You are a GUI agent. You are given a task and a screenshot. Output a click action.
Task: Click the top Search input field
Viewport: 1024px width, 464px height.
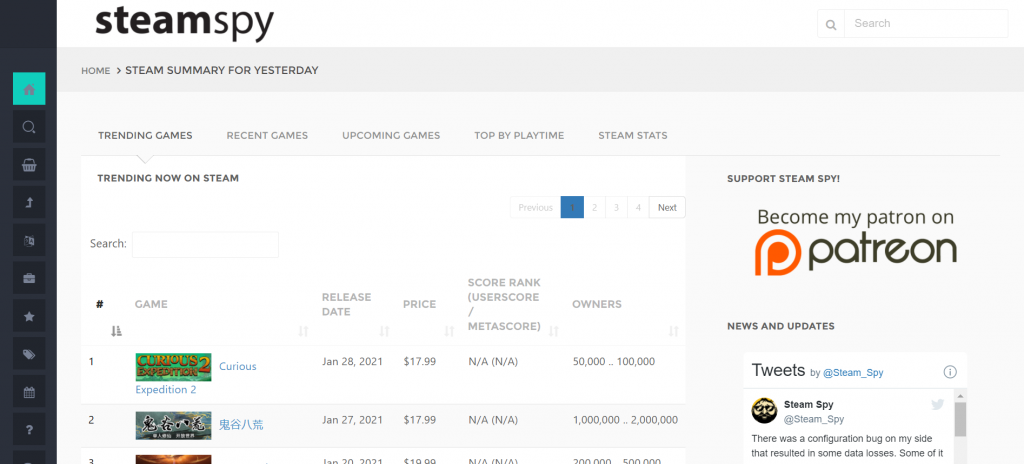tap(926, 24)
